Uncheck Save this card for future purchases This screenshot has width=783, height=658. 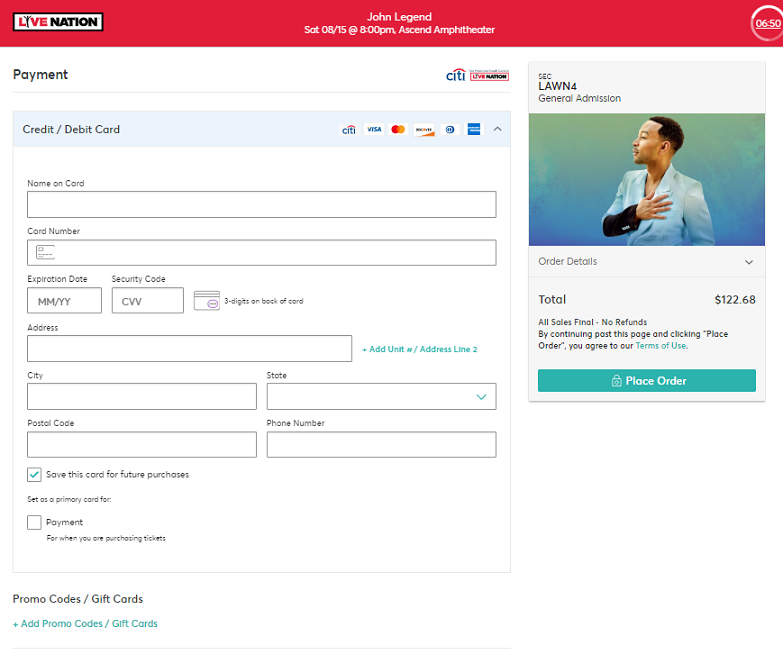[34, 474]
